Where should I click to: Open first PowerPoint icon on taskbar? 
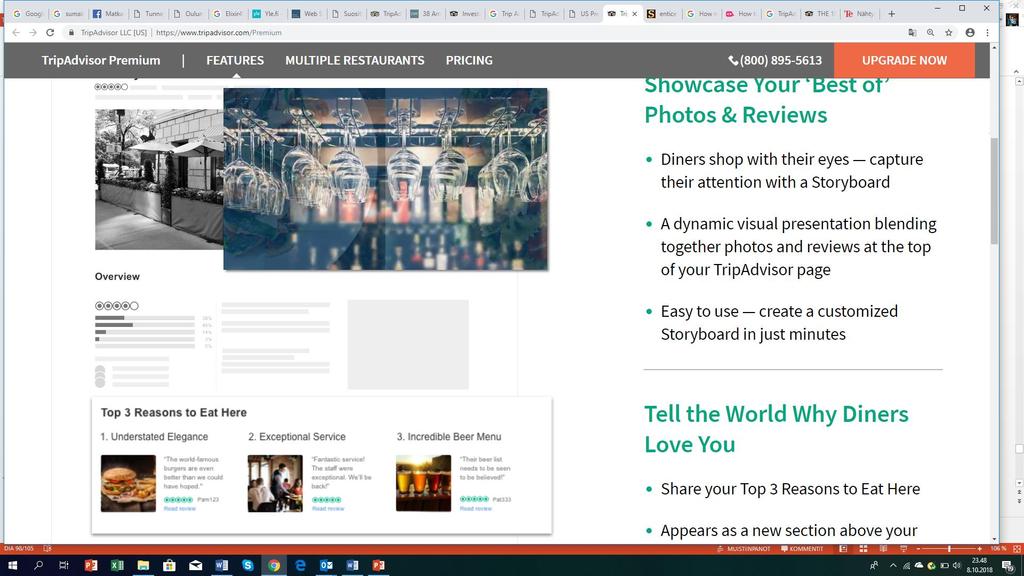coord(91,566)
